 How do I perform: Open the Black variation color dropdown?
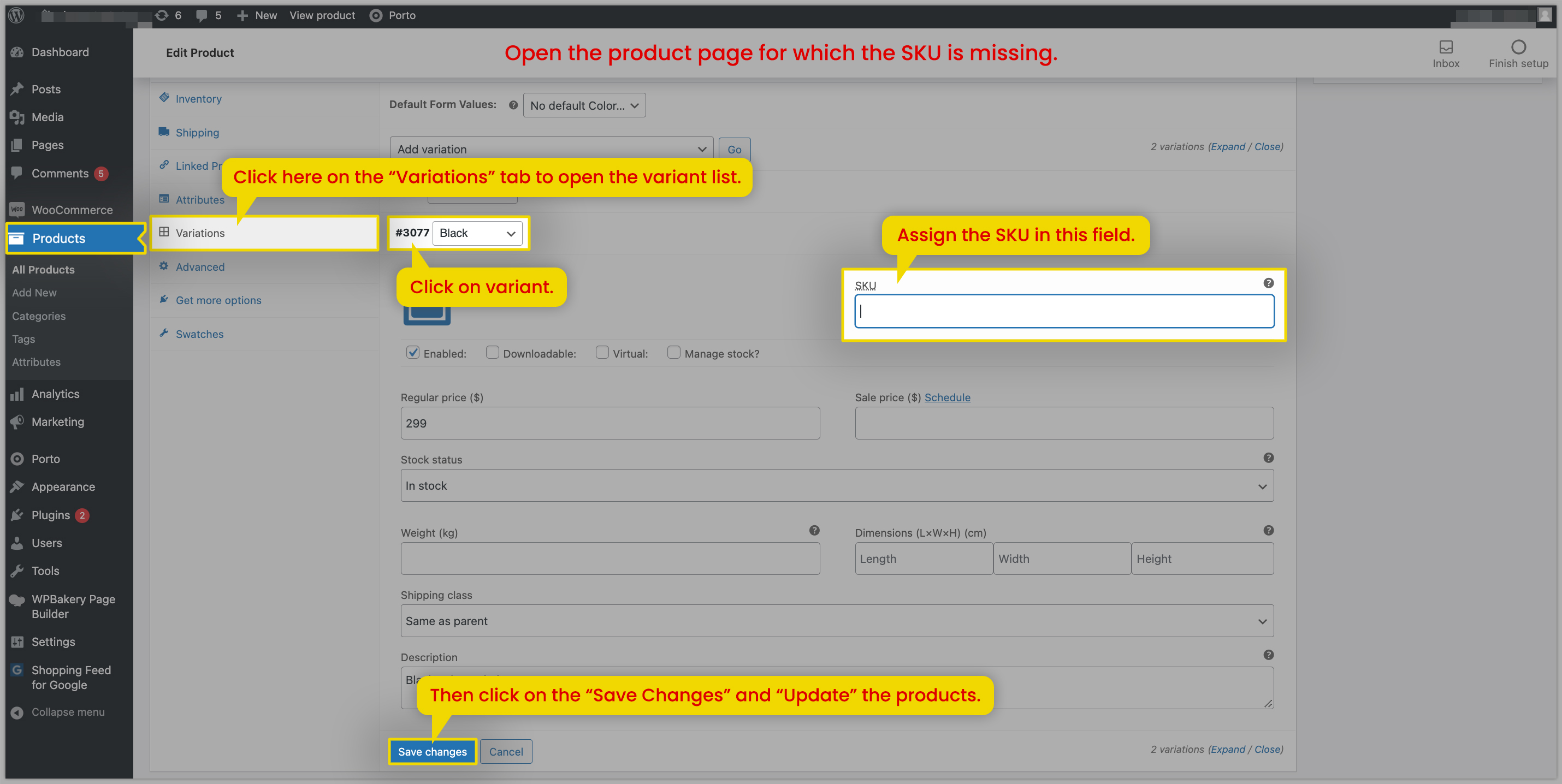click(477, 234)
